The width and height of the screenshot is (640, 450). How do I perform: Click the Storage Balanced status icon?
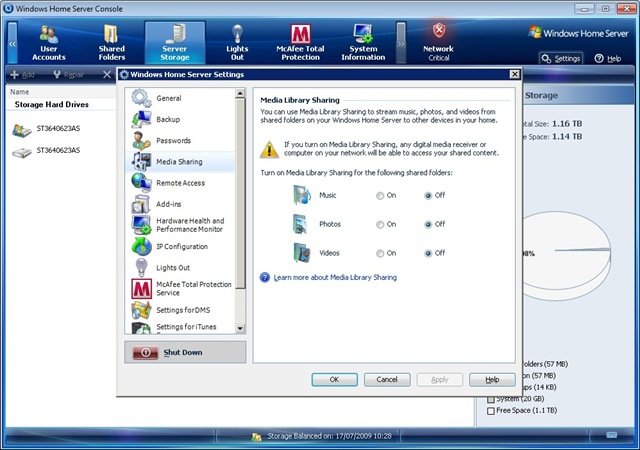256,437
